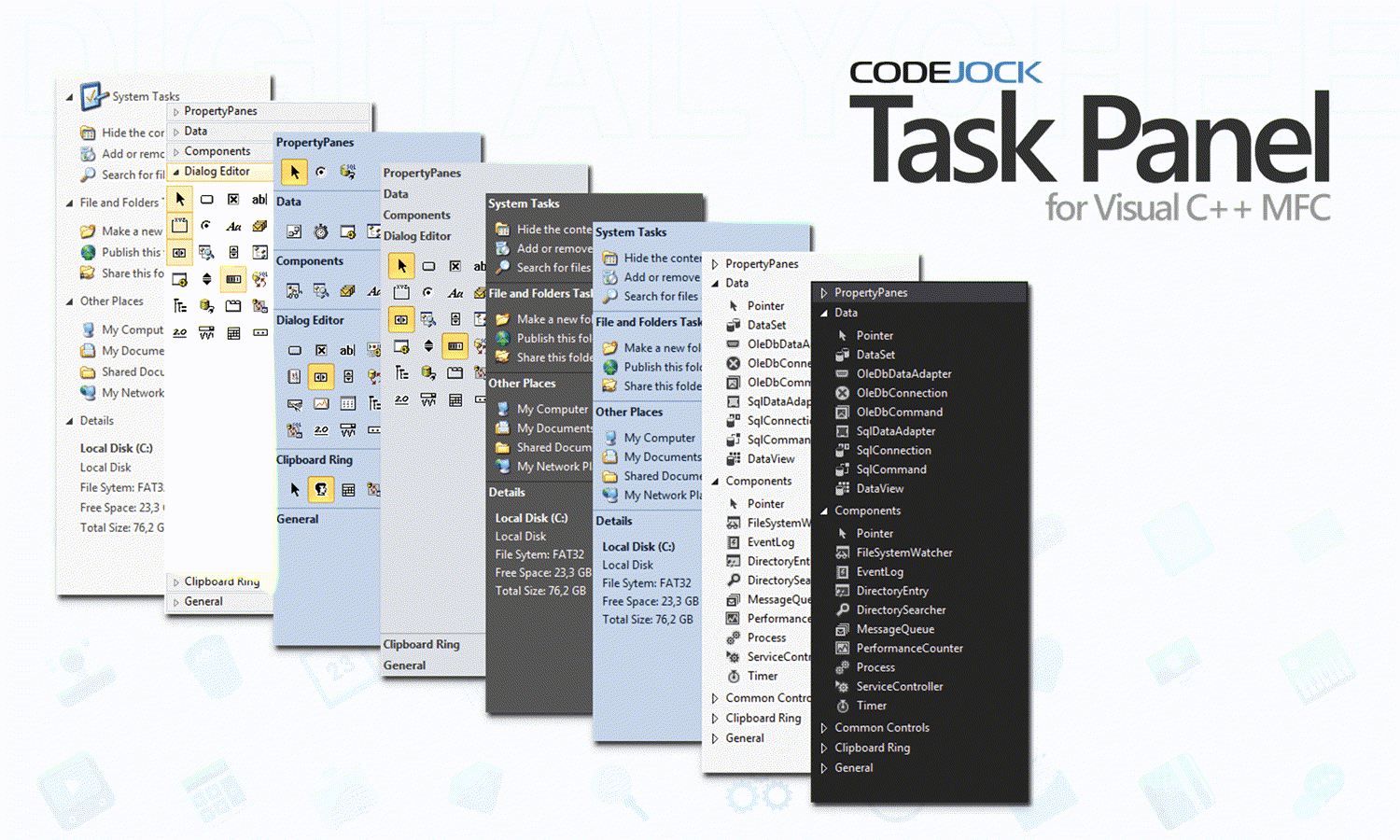Image resolution: width=1400 pixels, height=840 pixels.
Task: Open the Data header in the gray toolbox panel
Action: 396,194
